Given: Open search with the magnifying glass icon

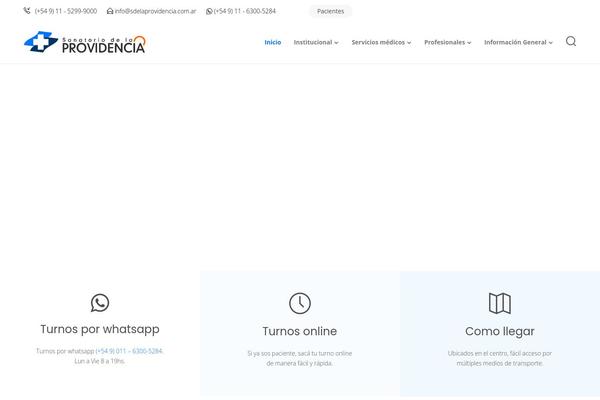Looking at the screenshot, I should [571, 42].
